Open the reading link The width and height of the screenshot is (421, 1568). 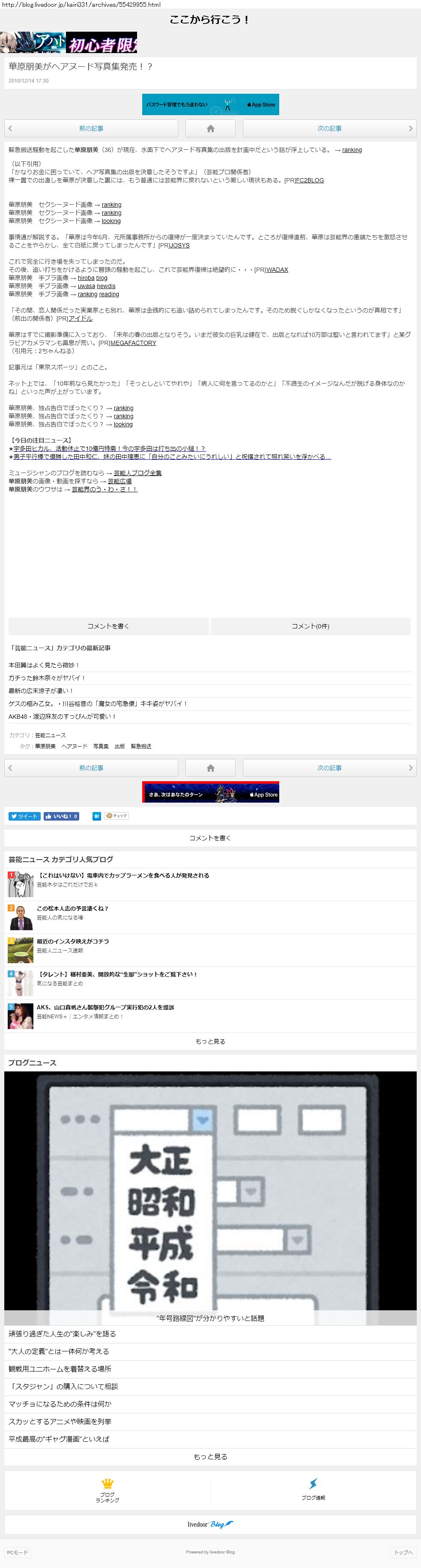click(x=109, y=294)
